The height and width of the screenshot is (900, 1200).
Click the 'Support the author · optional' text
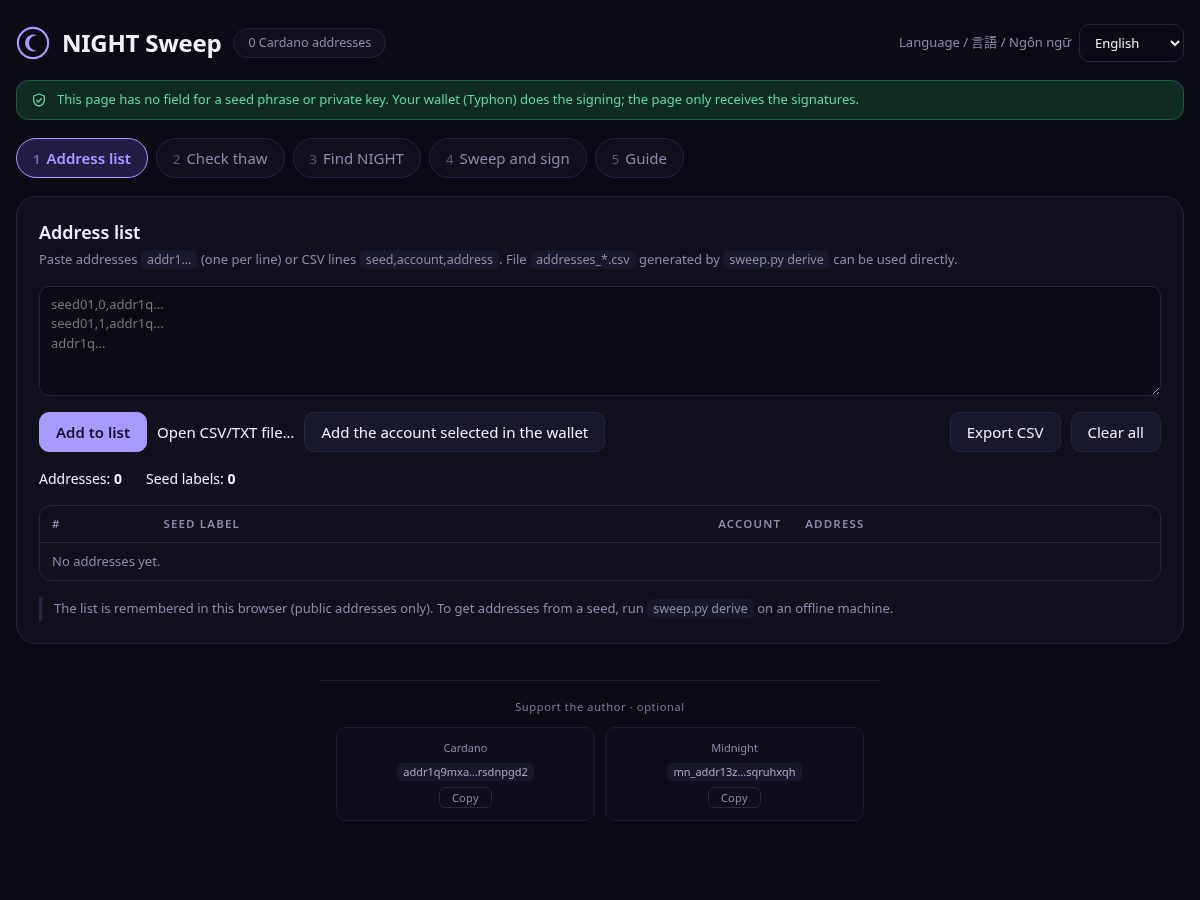tap(600, 707)
